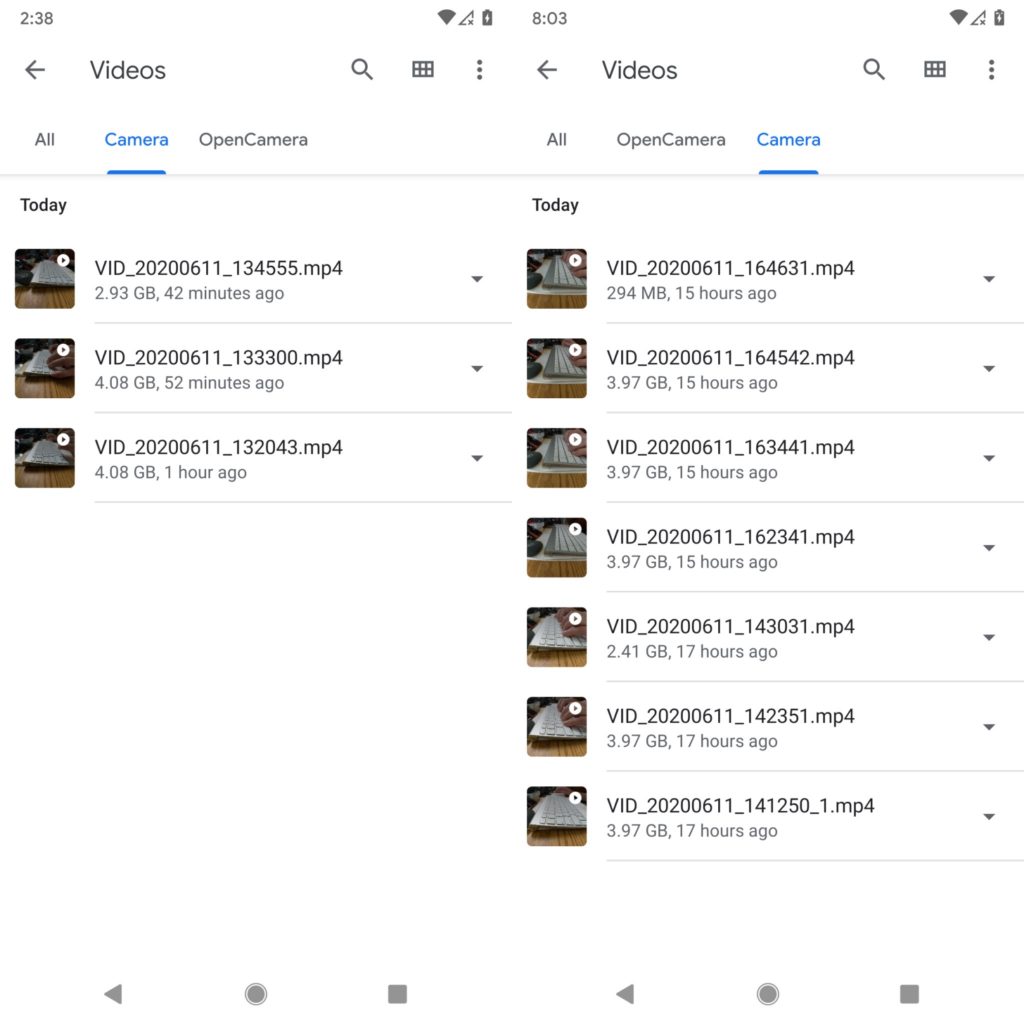
Task: Tap Android back button on left screen
Action: tap(114, 994)
